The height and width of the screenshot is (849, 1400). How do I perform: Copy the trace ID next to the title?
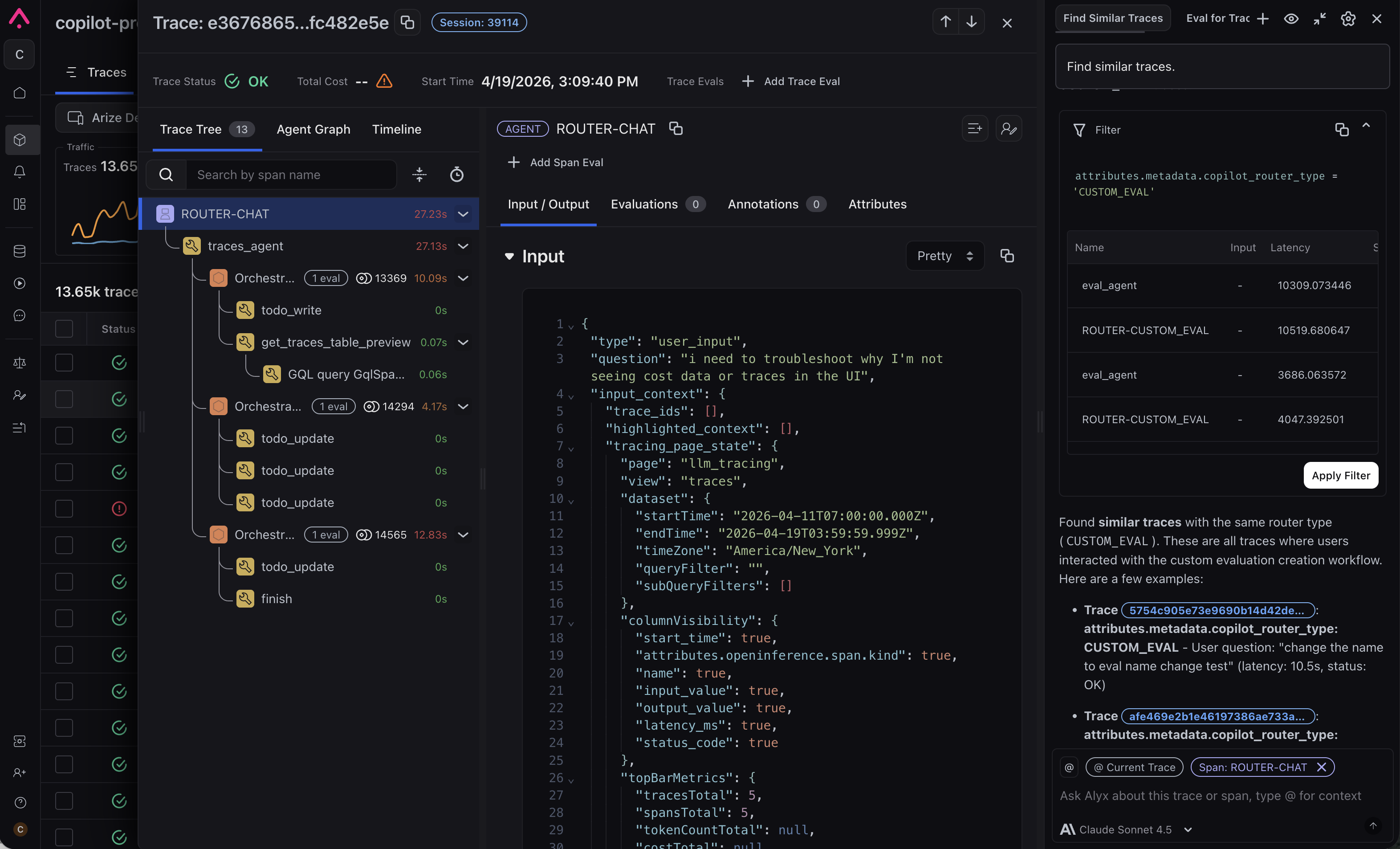pyautogui.click(x=407, y=22)
